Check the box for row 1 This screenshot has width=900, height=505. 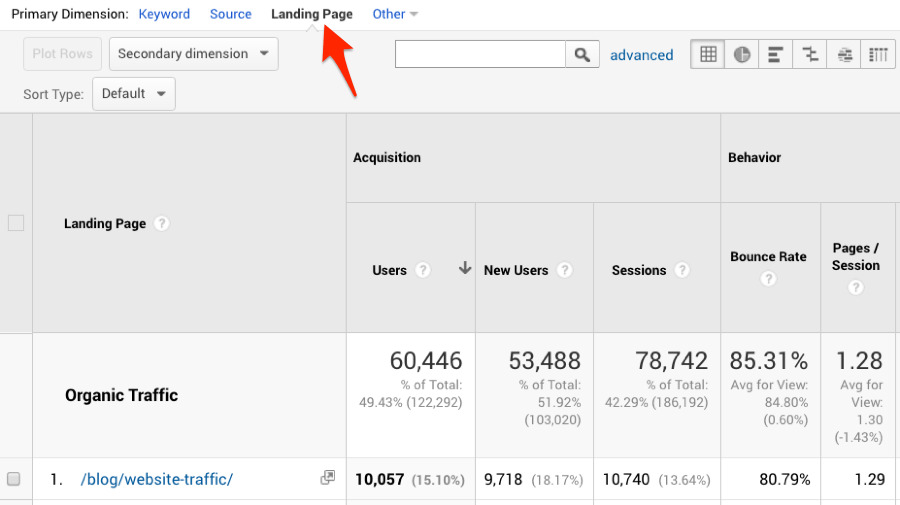pyautogui.click(x=14, y=479)
